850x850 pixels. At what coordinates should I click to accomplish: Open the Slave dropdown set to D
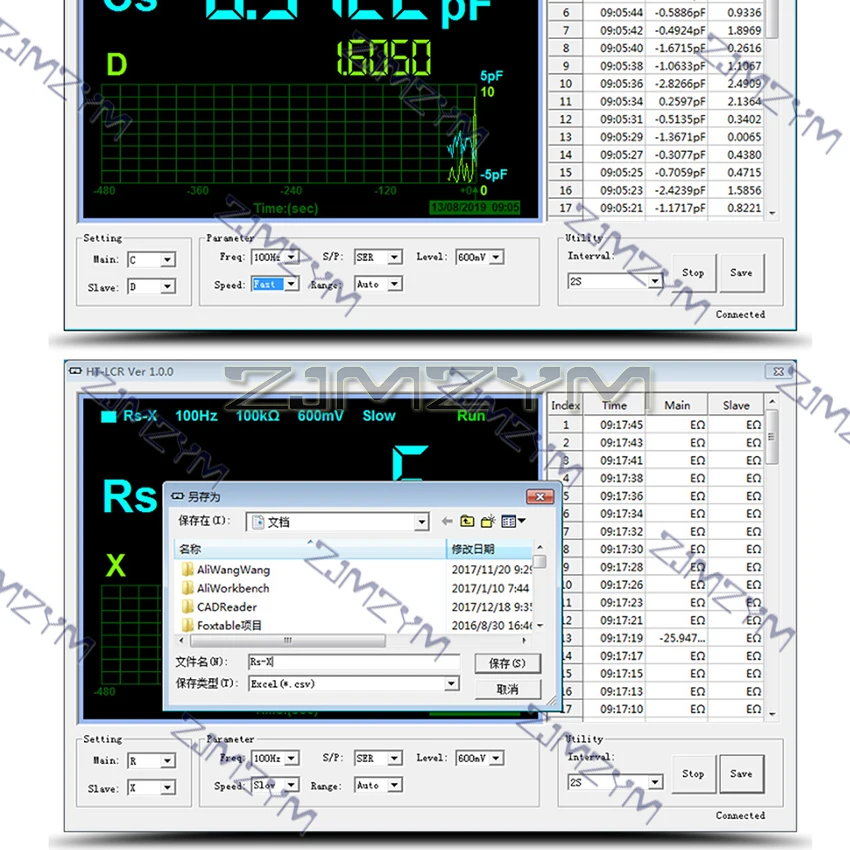pos(167,287)
